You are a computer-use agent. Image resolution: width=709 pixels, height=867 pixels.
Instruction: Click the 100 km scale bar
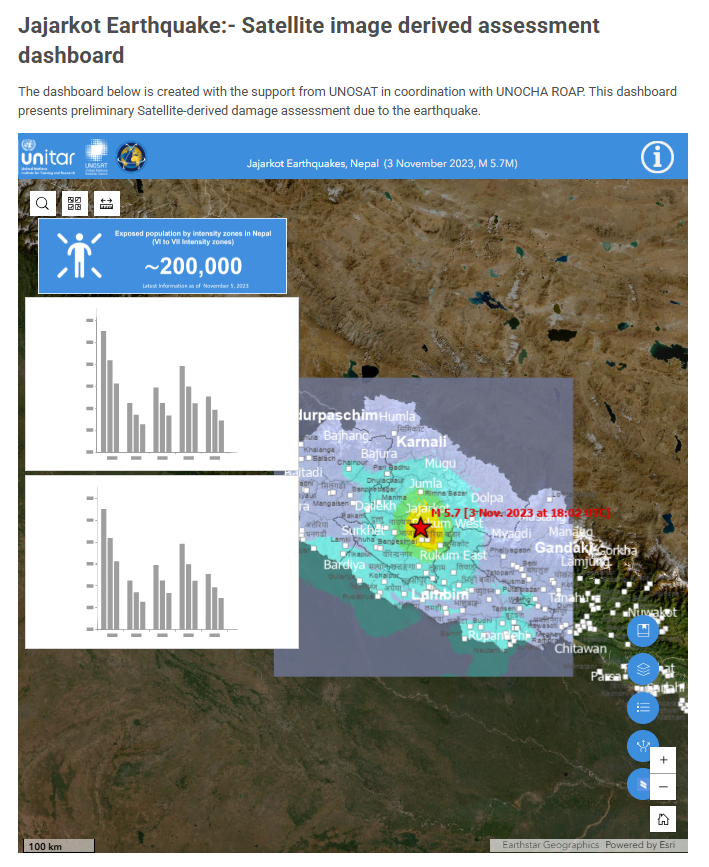59,846
